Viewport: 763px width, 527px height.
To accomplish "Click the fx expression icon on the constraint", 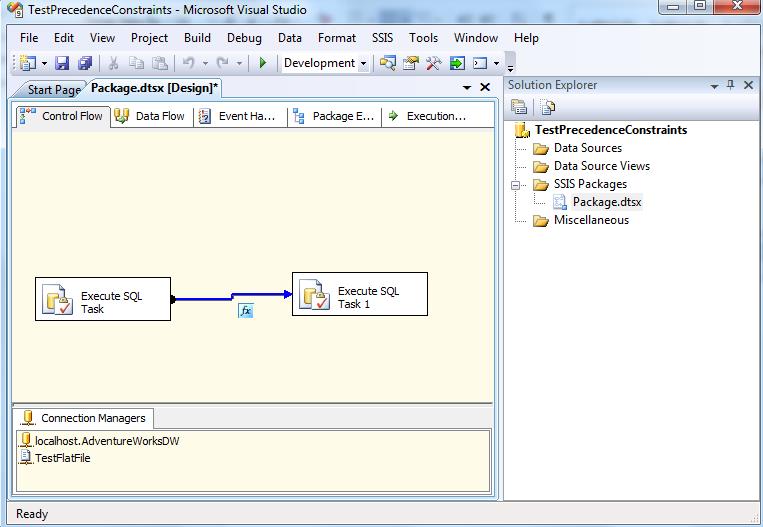I will [246, 311].
